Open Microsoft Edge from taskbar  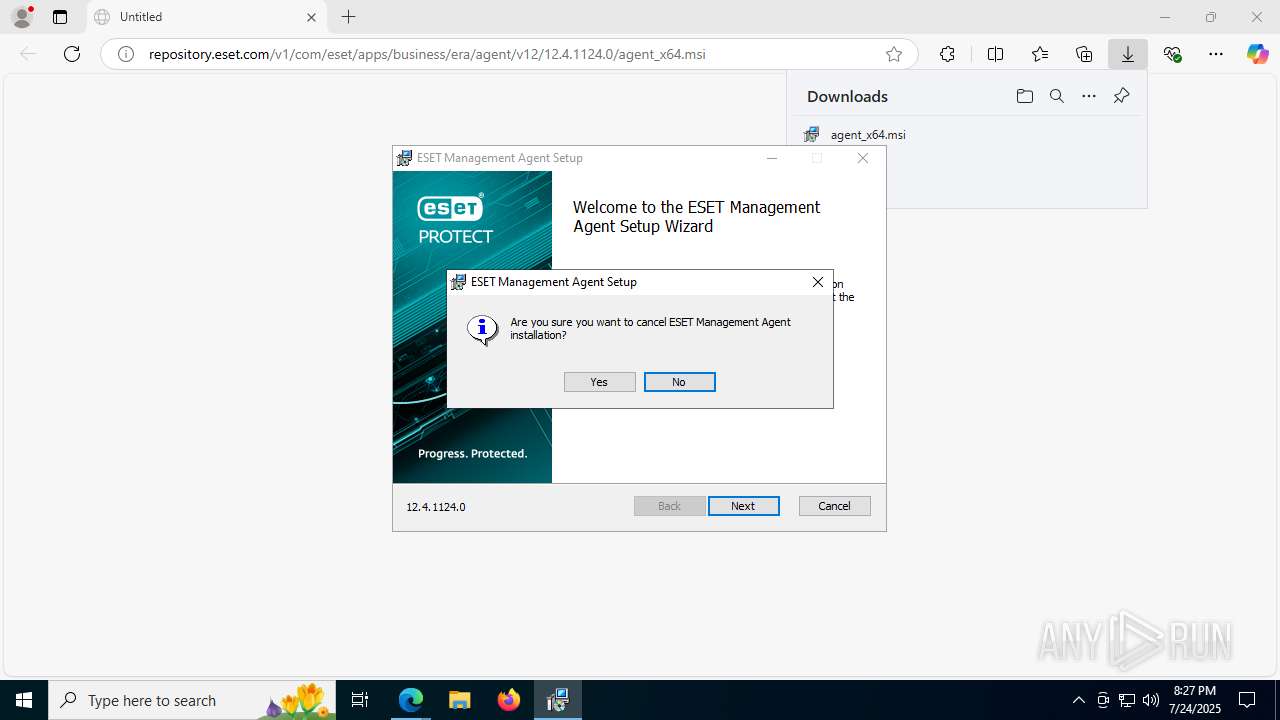tap(411, 700)
